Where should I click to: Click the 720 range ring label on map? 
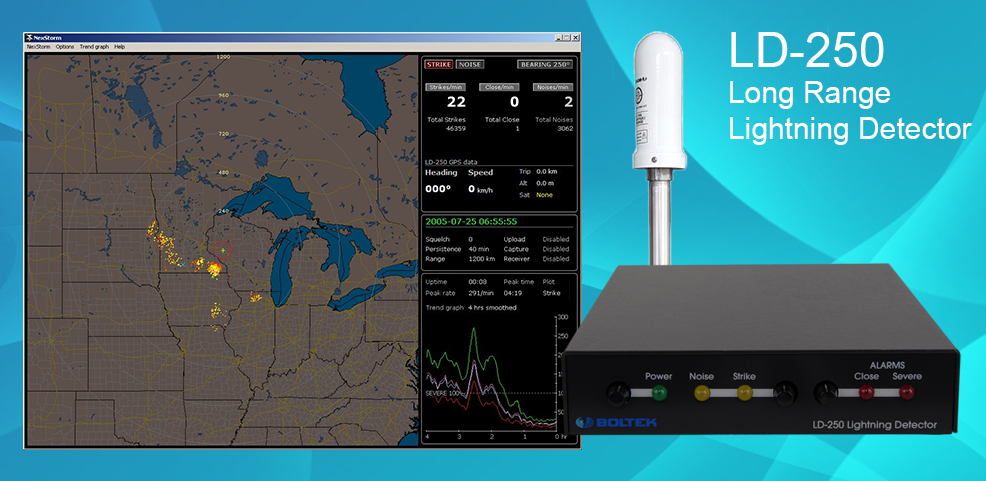(x=223, y=134)
